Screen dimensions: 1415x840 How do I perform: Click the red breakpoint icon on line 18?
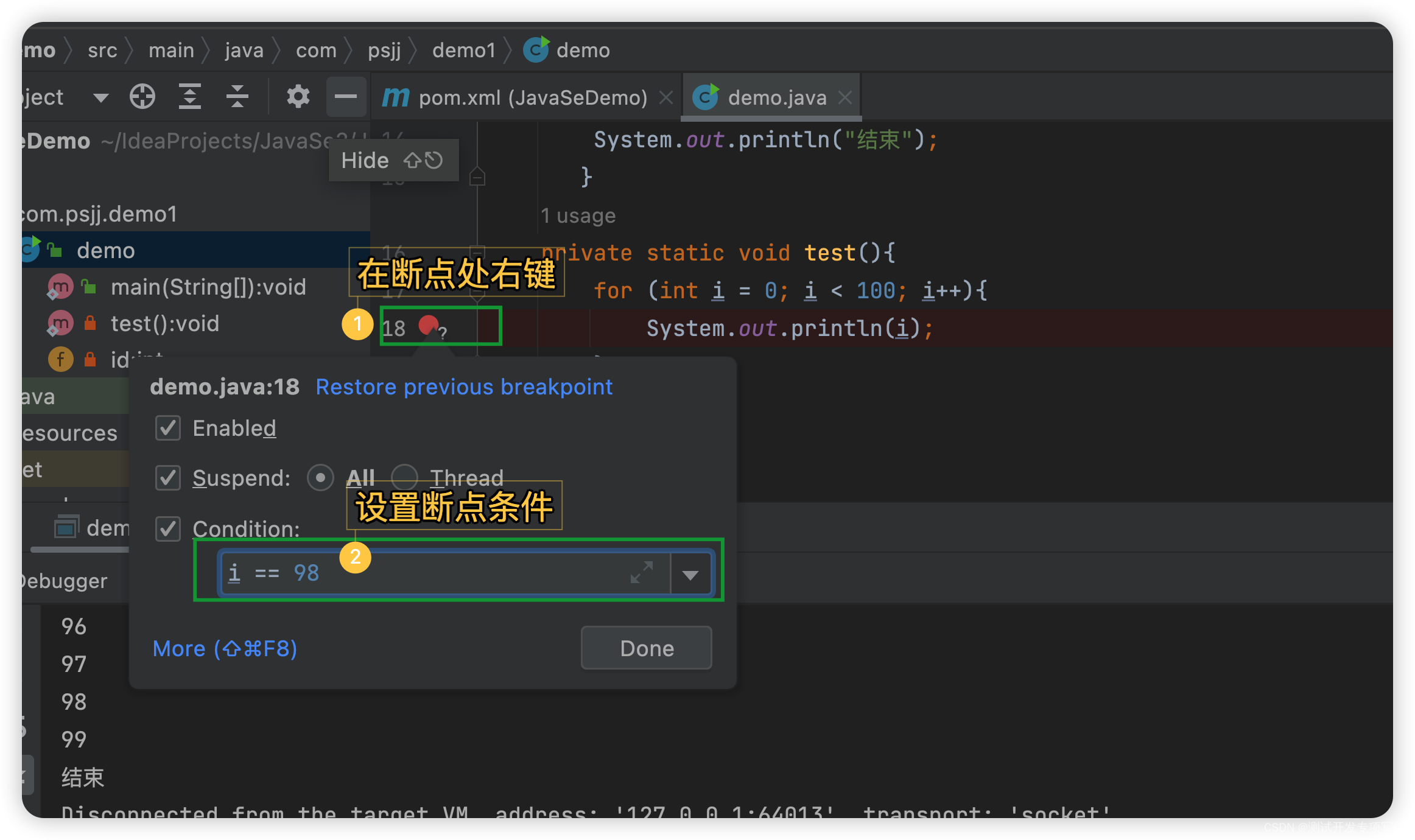point(429,325)
